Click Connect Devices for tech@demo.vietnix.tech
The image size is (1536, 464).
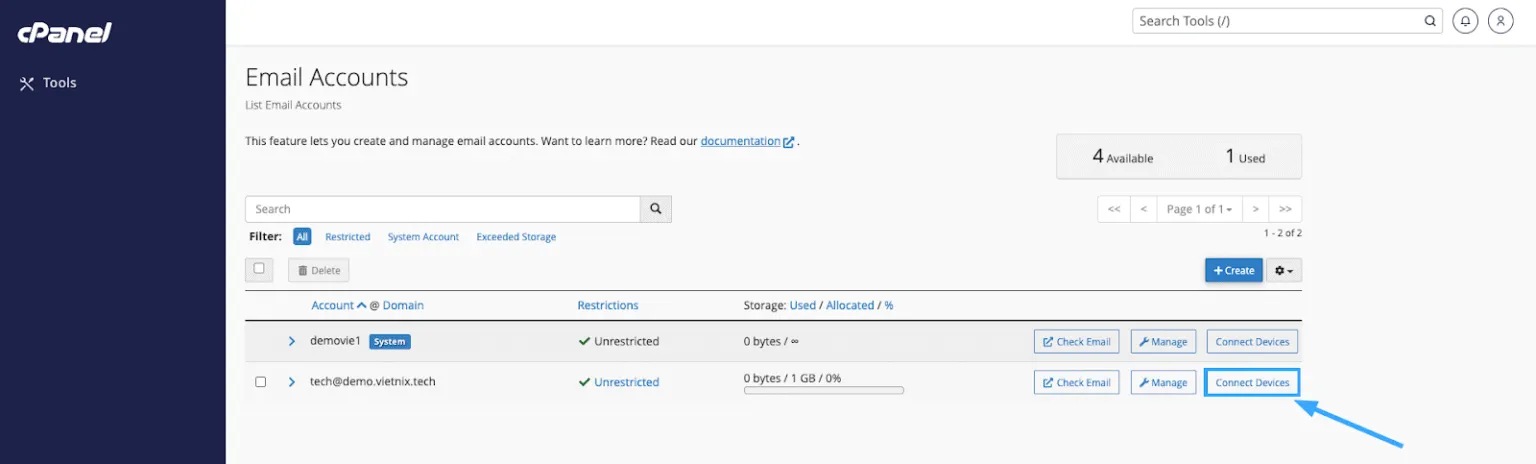click(1252, 382)
